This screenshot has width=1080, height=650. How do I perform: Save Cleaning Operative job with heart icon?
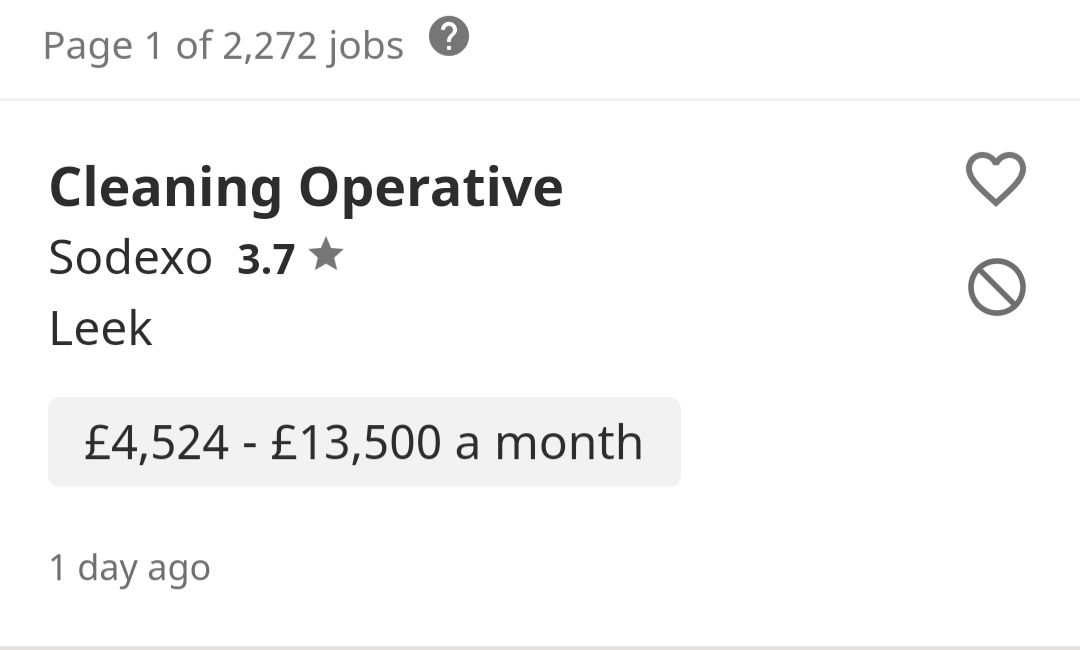(996, 178)
